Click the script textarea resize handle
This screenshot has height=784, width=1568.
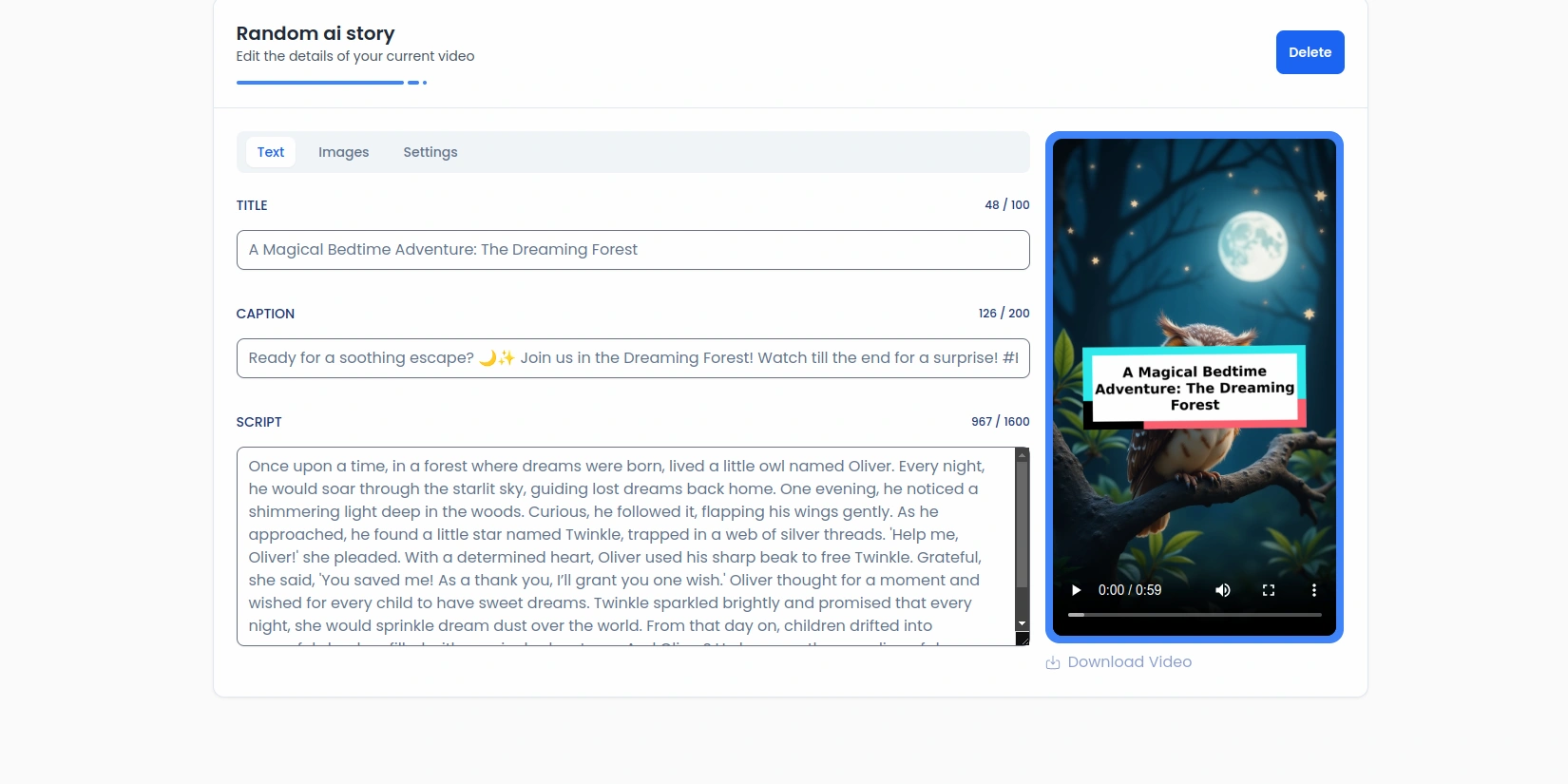click(1023, 639)
